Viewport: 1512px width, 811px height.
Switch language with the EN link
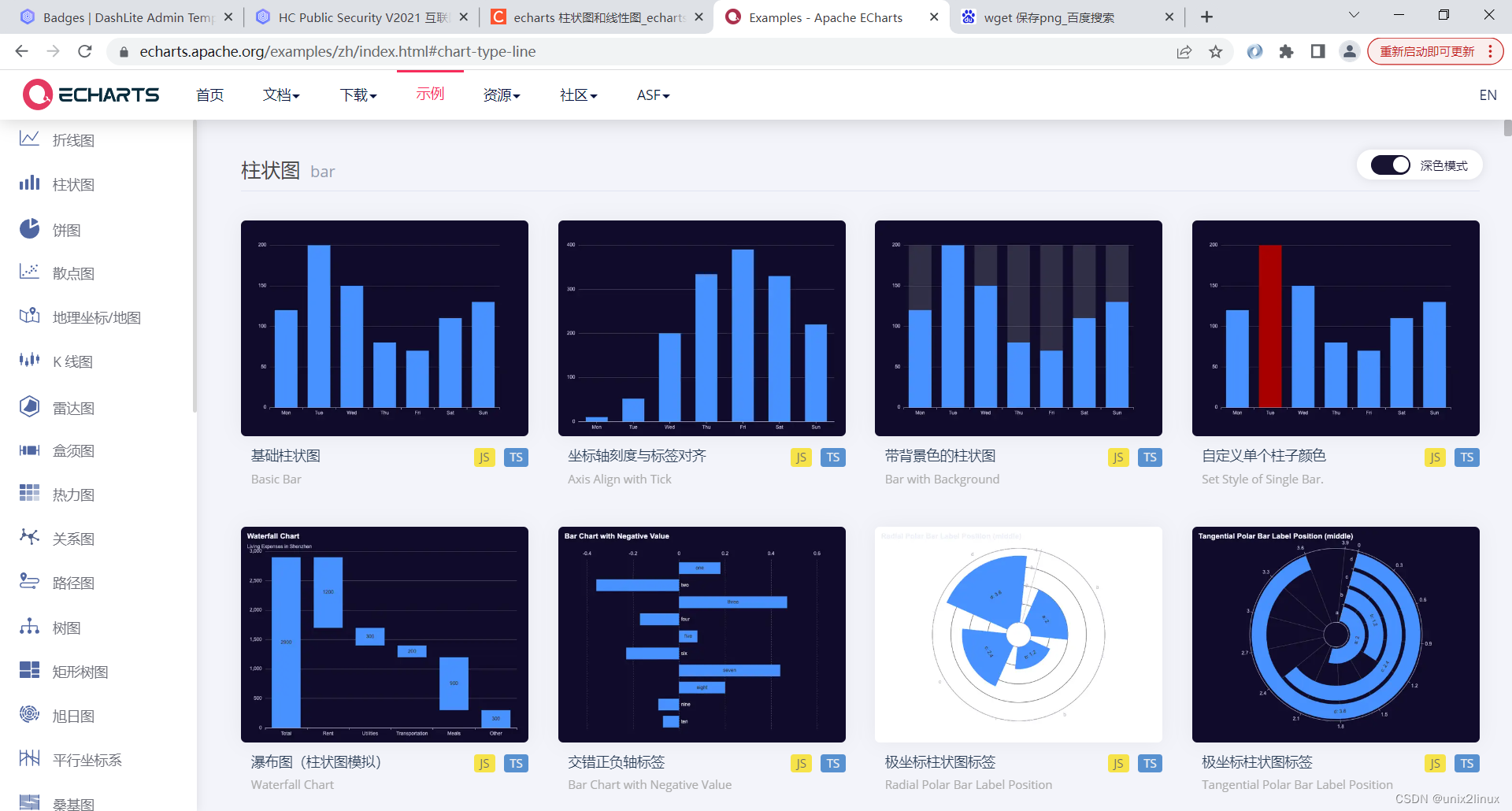pyautogui.click(x=1488, y=95)
